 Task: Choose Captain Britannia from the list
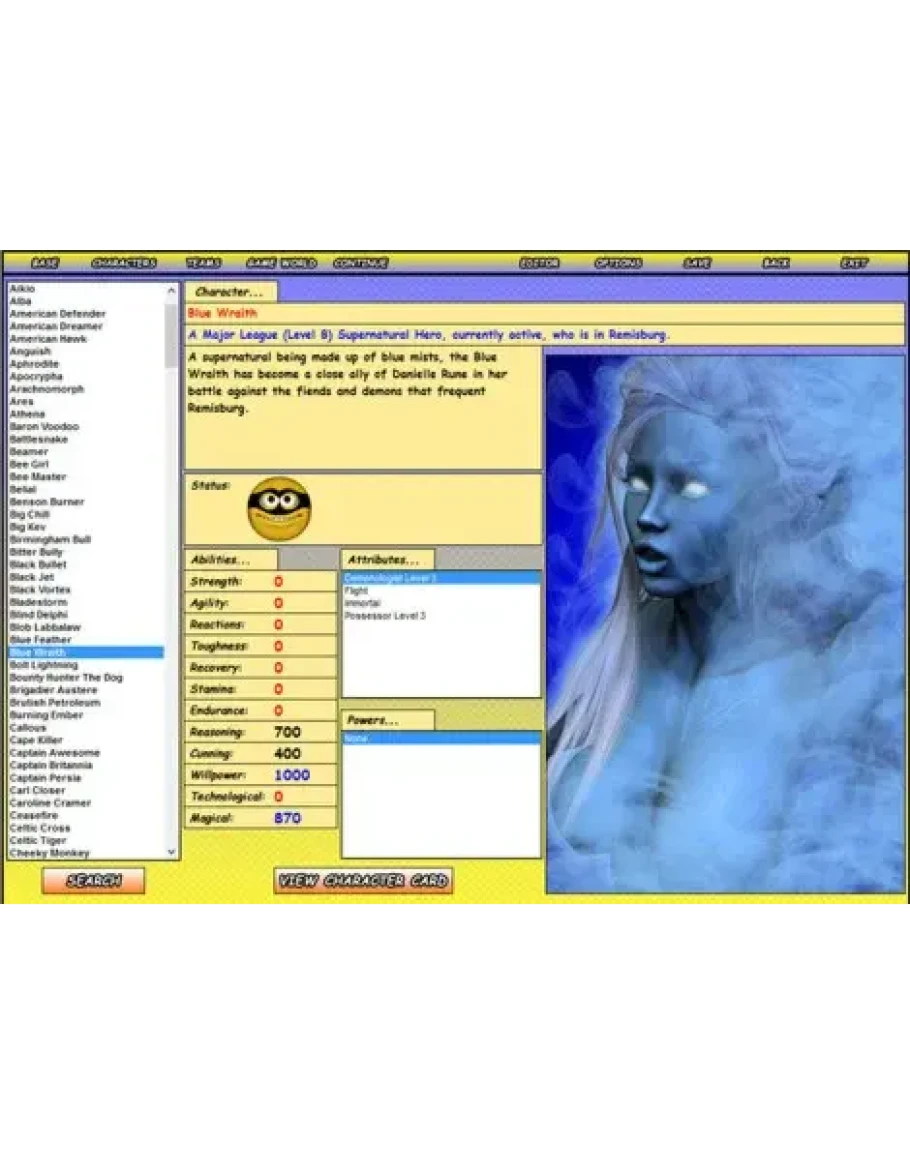tap(51, 766)
